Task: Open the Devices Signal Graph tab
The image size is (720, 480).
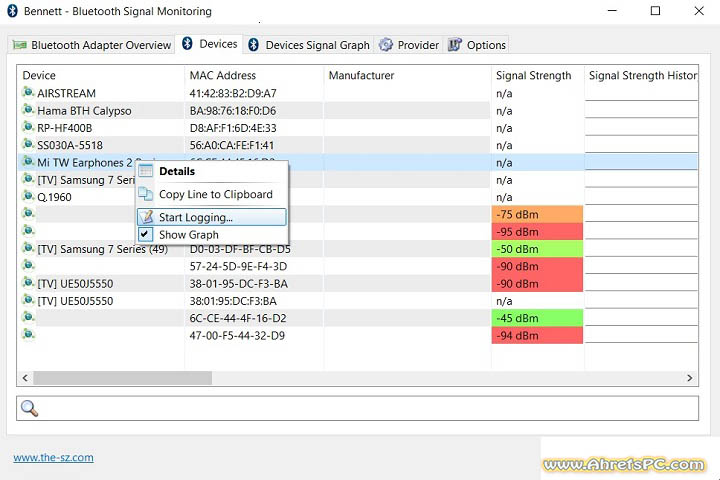Action: [x=309, y=45]
